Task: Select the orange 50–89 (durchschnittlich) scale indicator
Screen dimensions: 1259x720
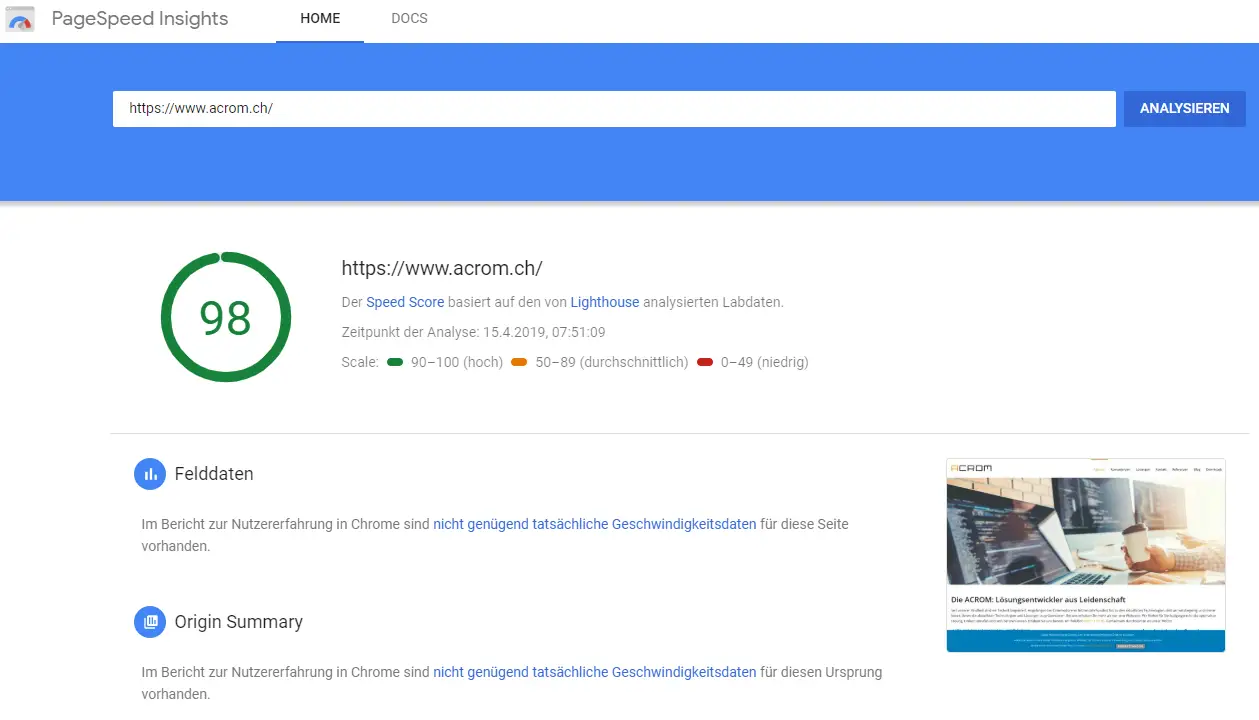Action: [x=520, y=362]
